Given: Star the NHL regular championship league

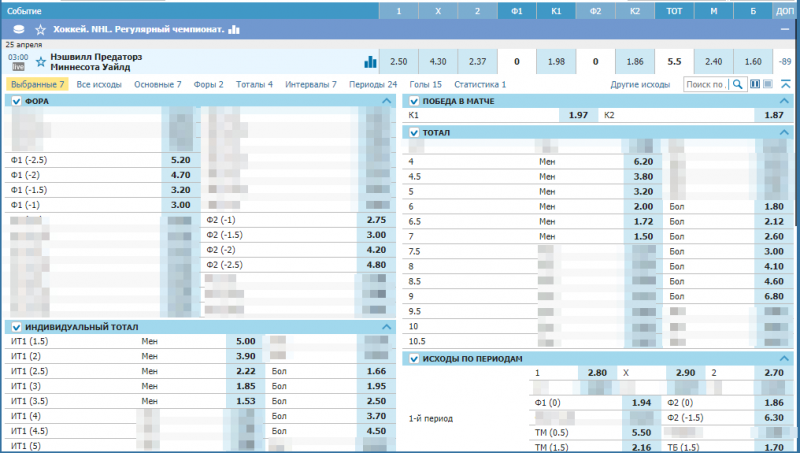Looking at the screenshot, I should (x=40, y=30).
